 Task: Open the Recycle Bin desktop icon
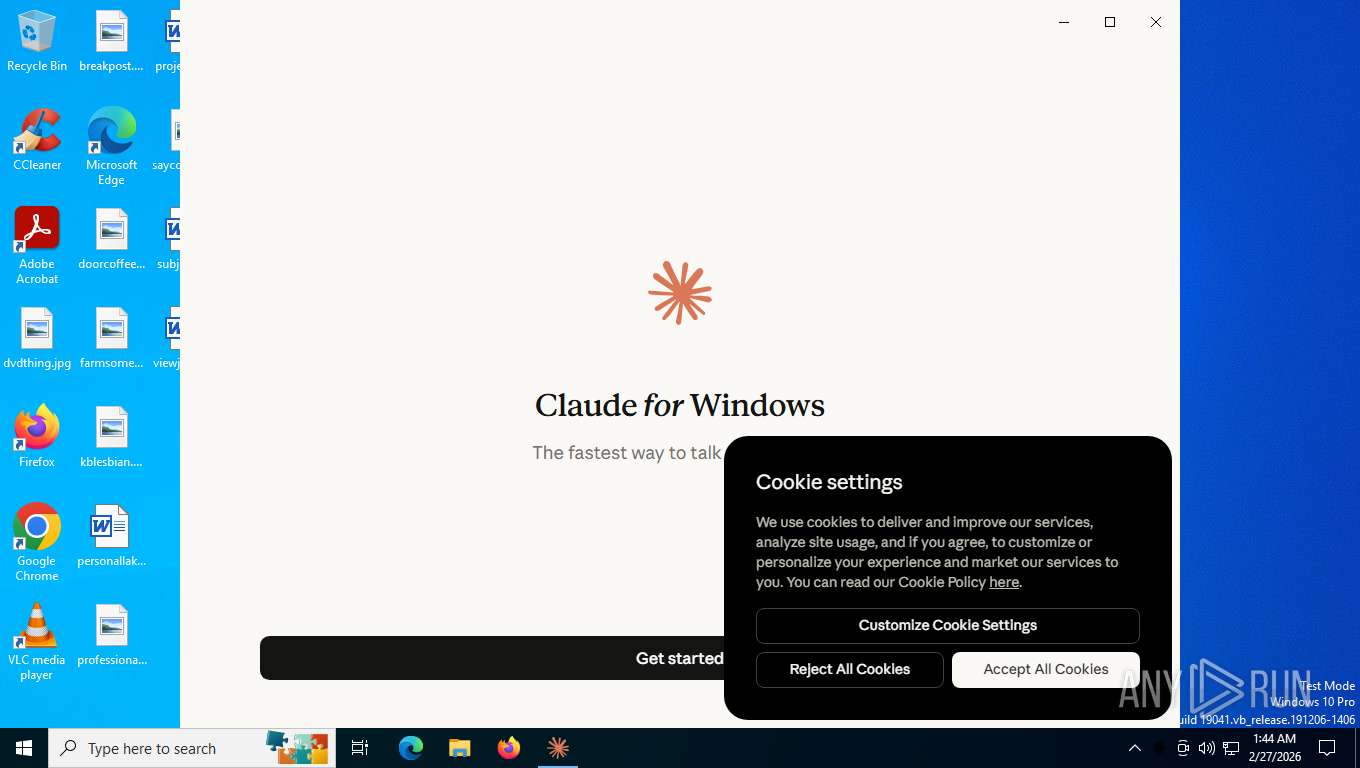37,41
